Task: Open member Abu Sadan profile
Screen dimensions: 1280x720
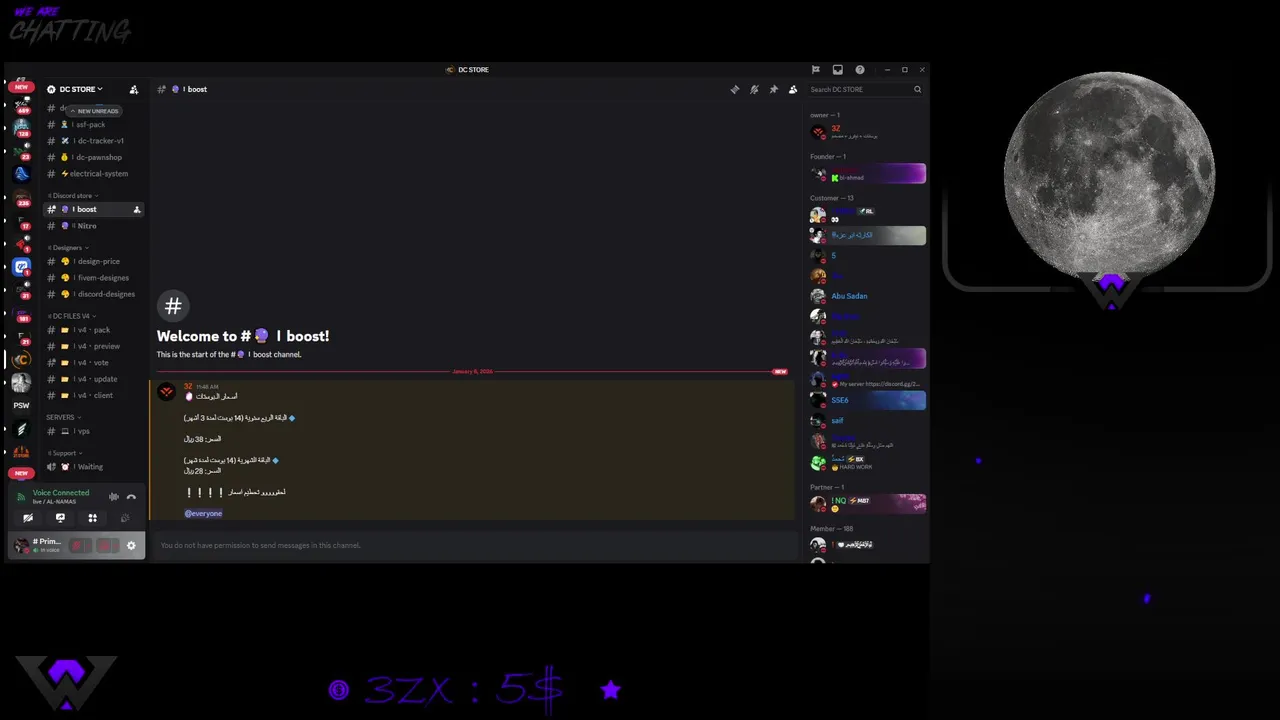Action: tap(867, 296)
